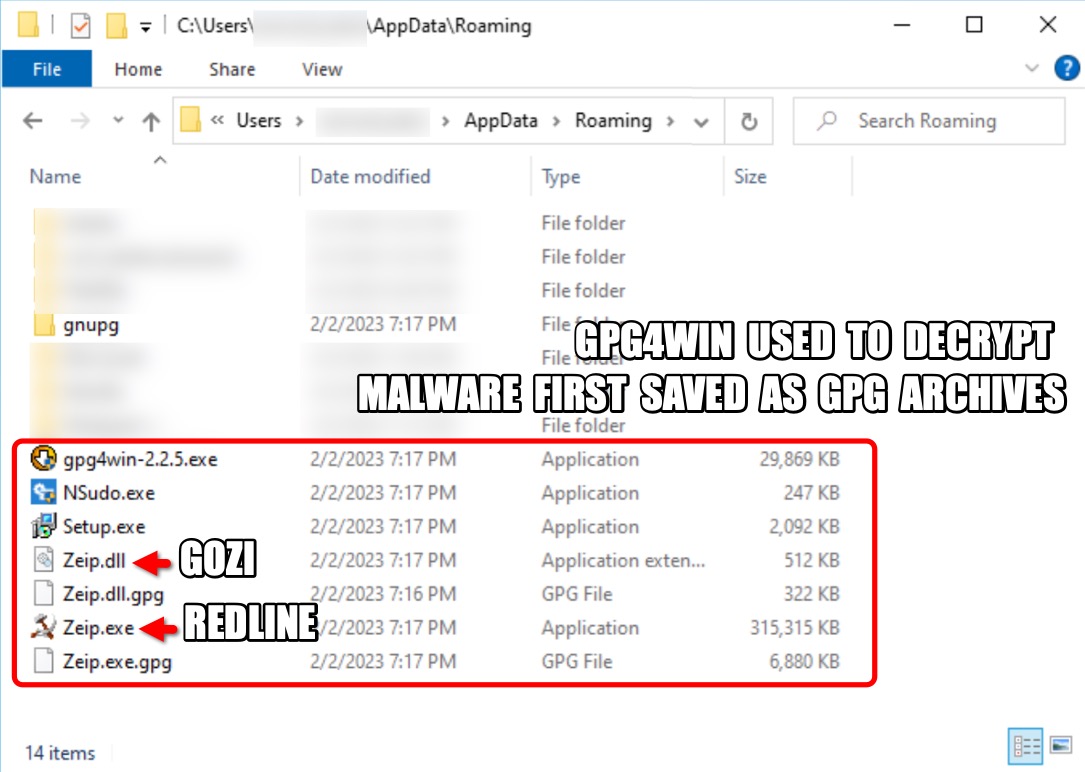Click the 29,869 KB size cell
The width and height of the screenshot is (1085, 772).
(x=799, y=459)
